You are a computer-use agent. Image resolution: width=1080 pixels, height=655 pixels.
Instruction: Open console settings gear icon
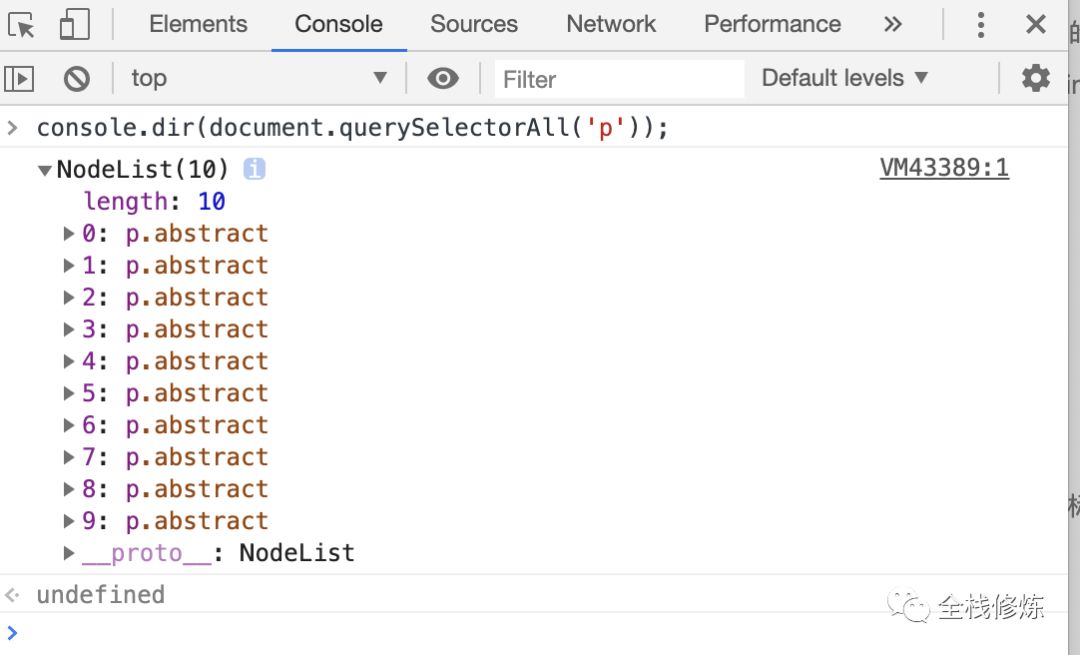click(x=1036, y=78)
